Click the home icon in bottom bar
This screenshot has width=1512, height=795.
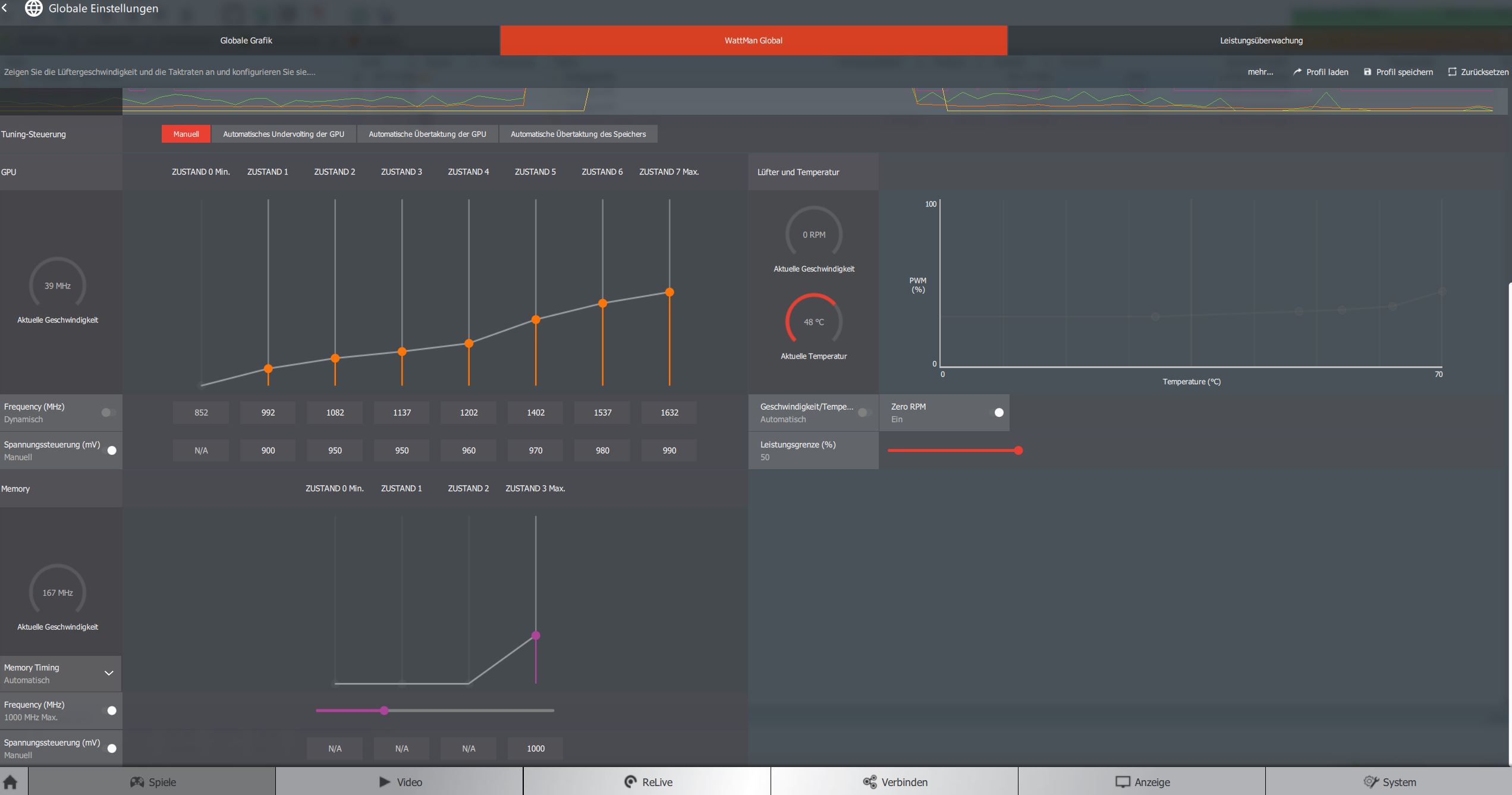(x=11, y=782)
